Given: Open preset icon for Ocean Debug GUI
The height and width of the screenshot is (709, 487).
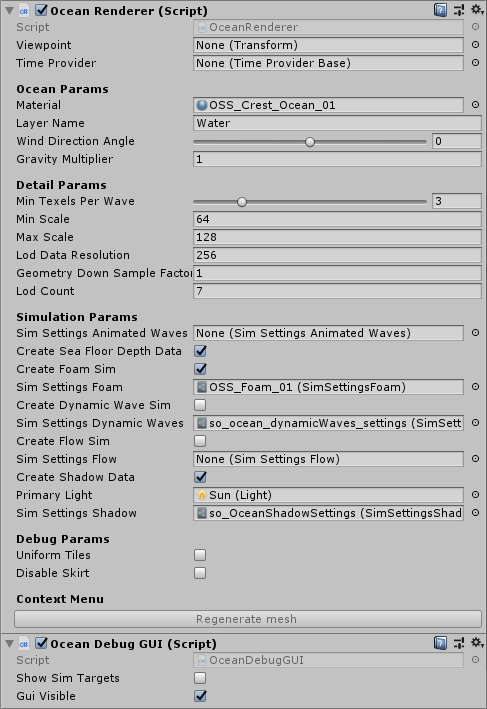Looking at the screenshot, I should click(459, 643).
